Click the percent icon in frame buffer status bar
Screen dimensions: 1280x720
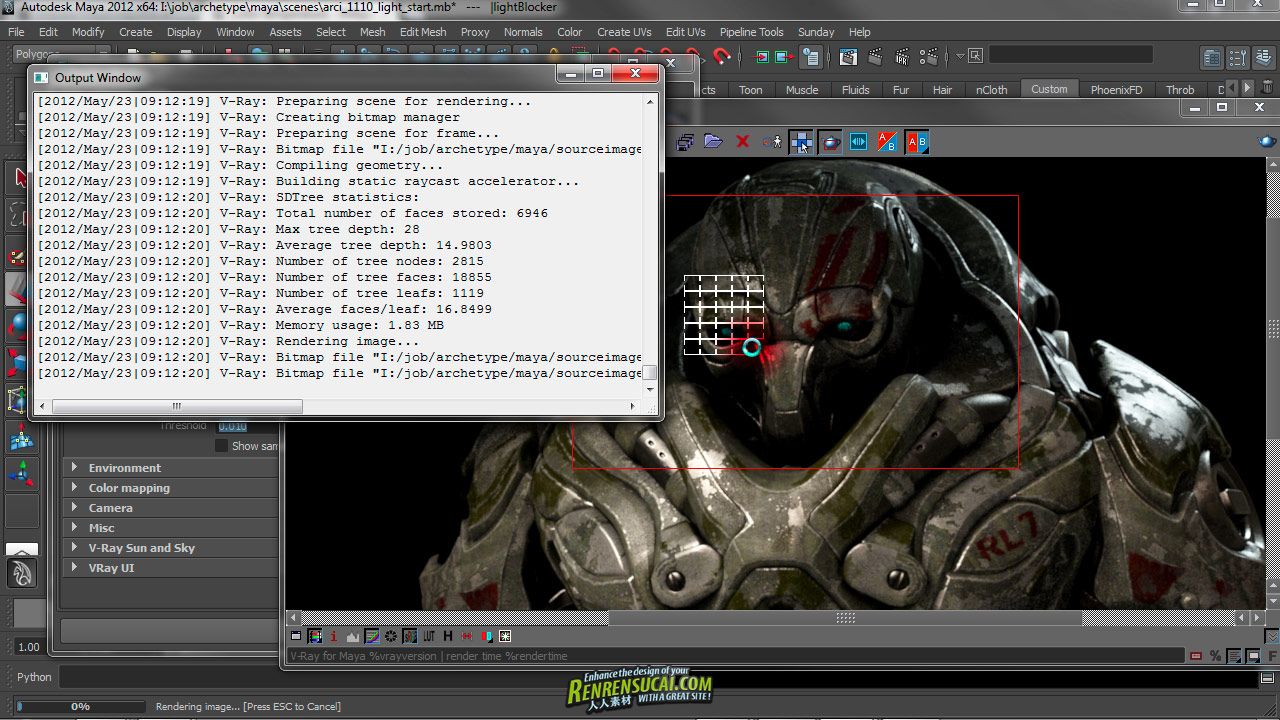[x=1215, y=656]
